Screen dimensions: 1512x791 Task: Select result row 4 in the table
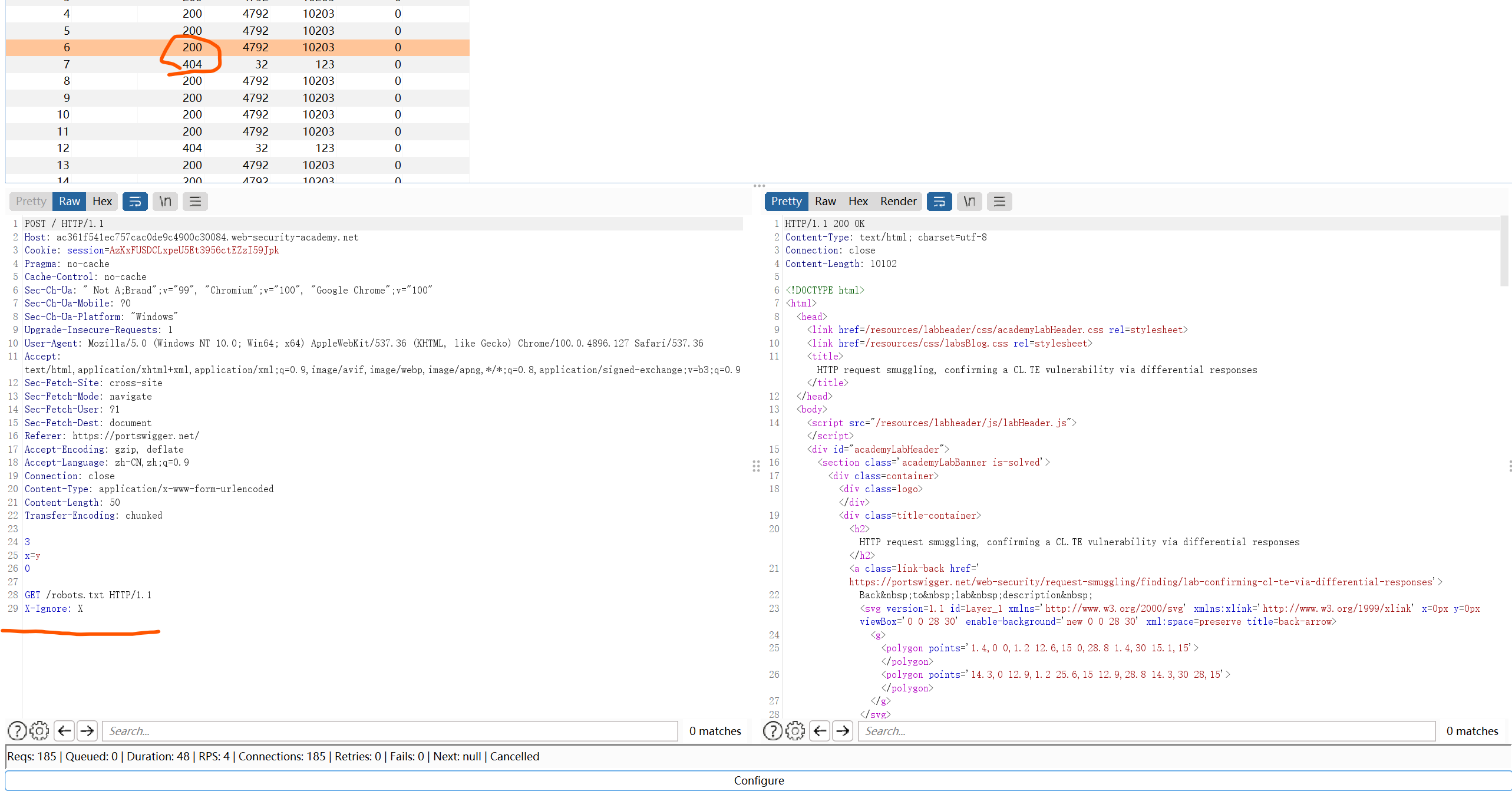tap(237, 14)
